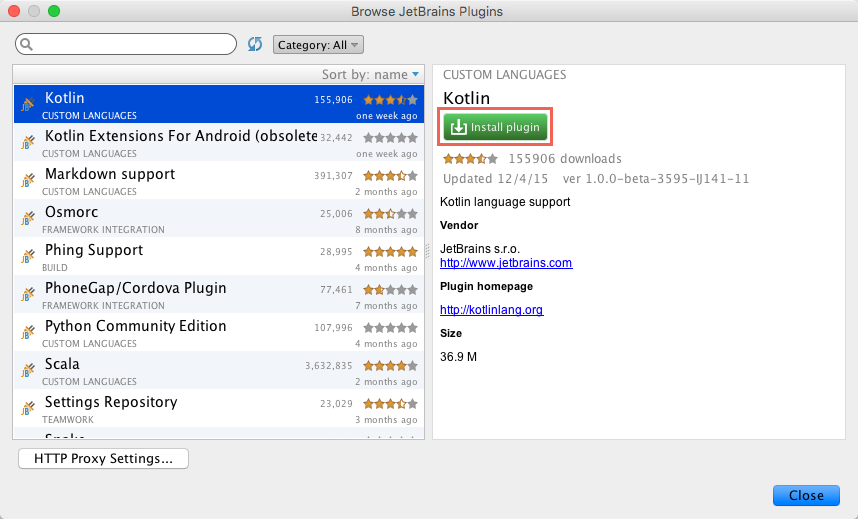The height and width of the screenshot is (519, 858).
Task: Click the green zoom window button
Action: pos(54,11)
